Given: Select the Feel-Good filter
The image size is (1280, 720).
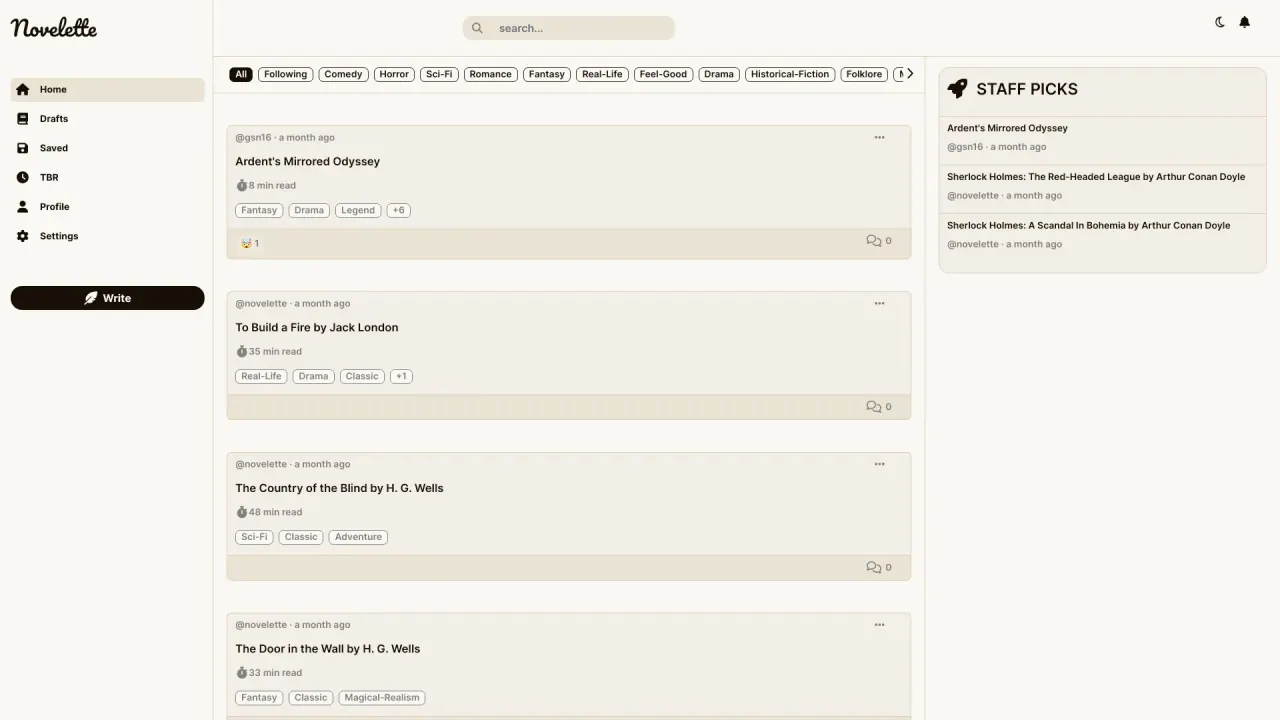Looking at the screenshot, I should (663, 74).
